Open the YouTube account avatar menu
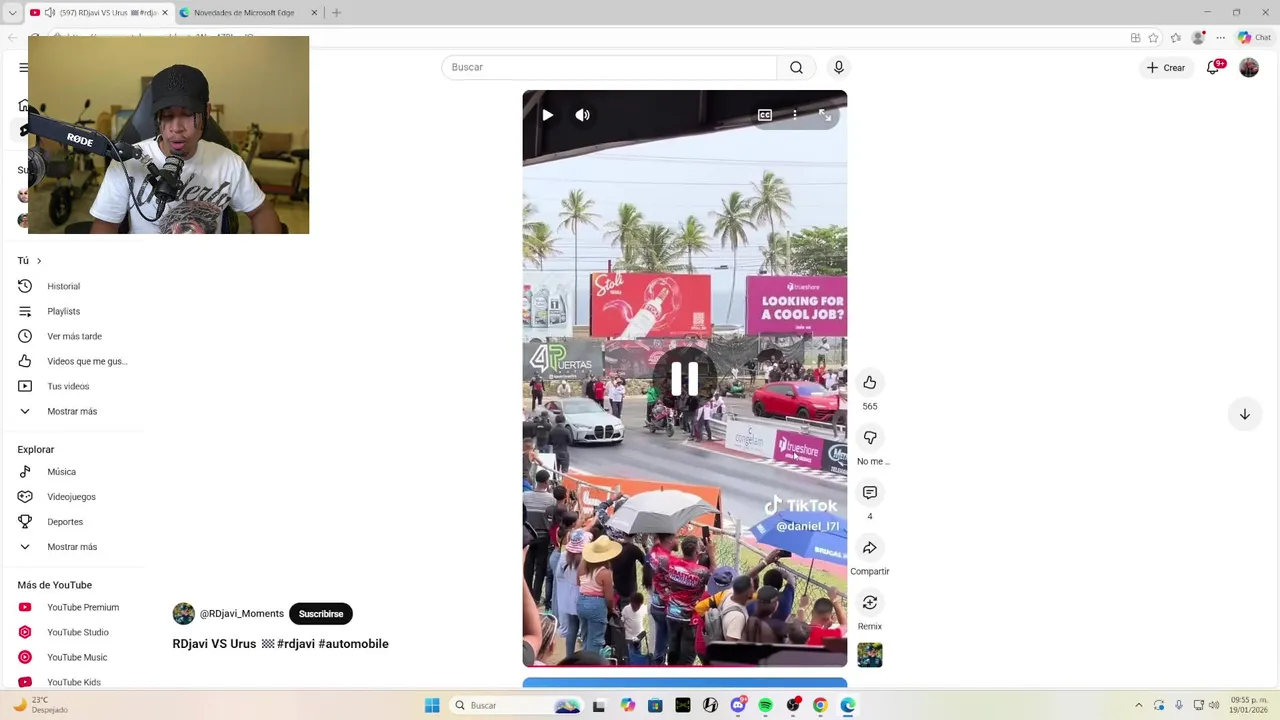Screen dimensions: 1280x720 1249,67
